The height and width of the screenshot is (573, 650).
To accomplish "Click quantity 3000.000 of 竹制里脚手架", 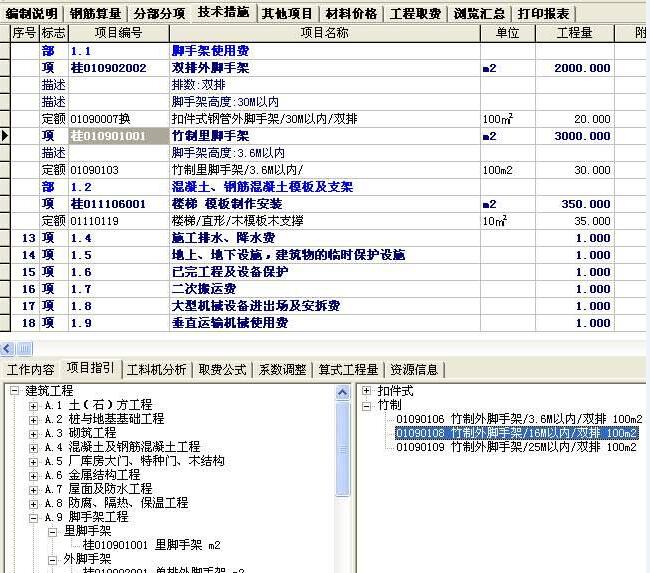I will 582,136.
